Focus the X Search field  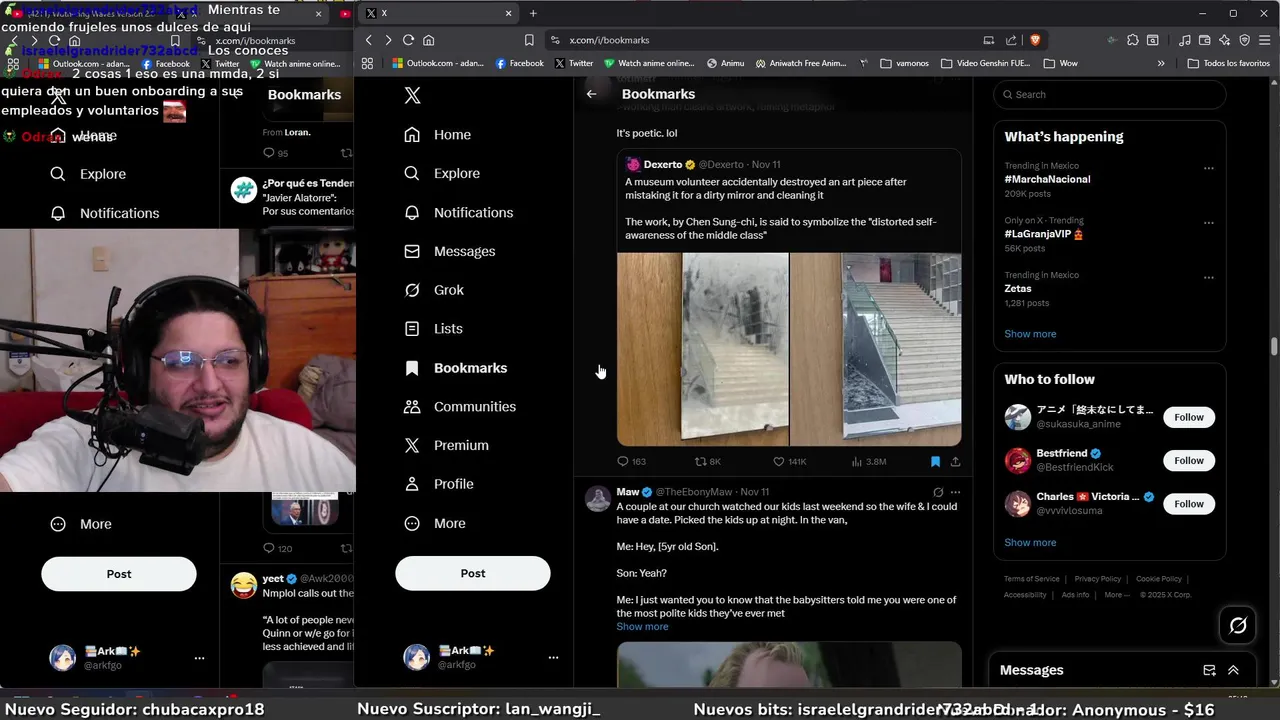pos(1109,95)
